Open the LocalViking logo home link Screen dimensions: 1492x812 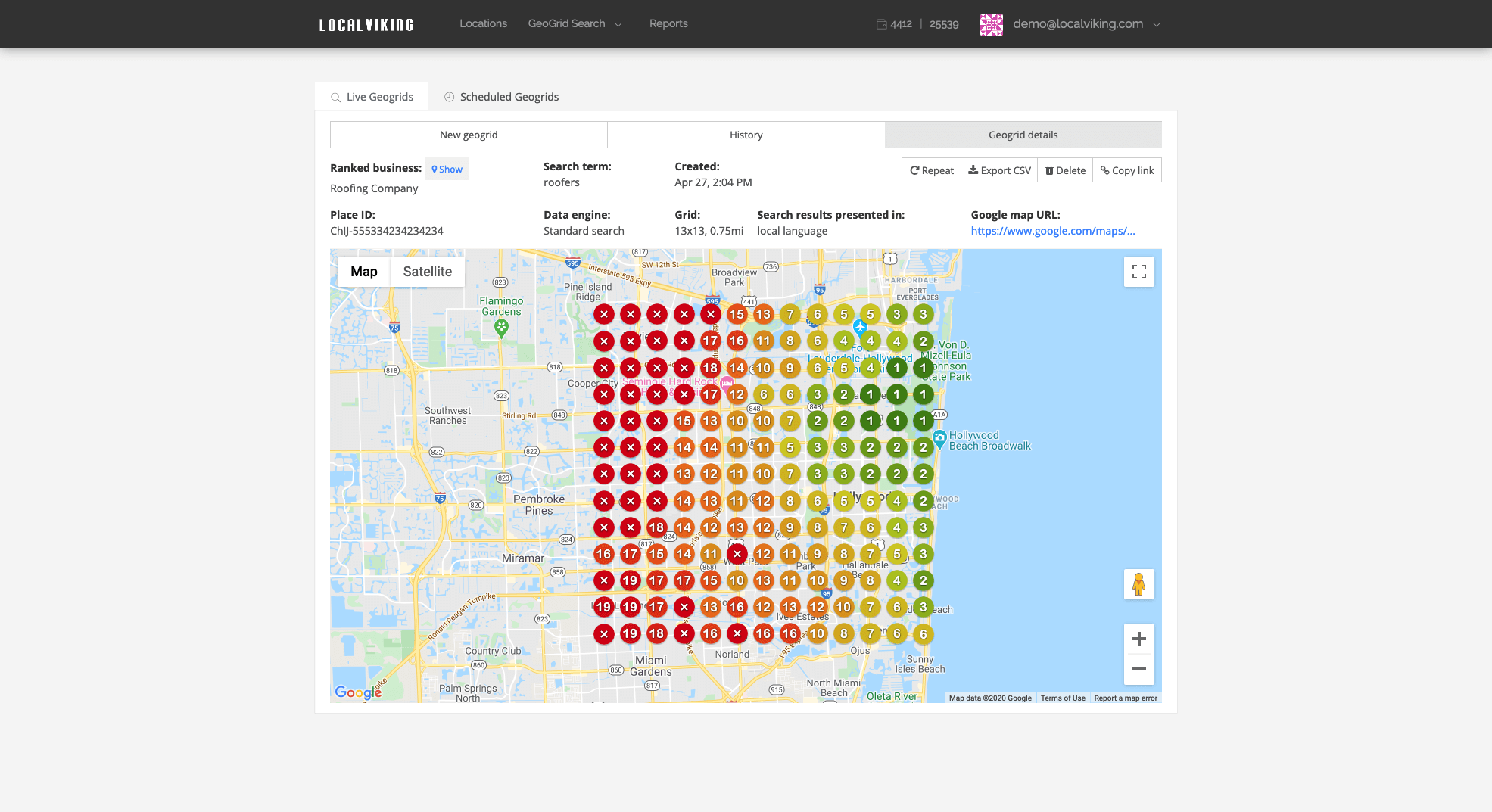coord(366,25)
